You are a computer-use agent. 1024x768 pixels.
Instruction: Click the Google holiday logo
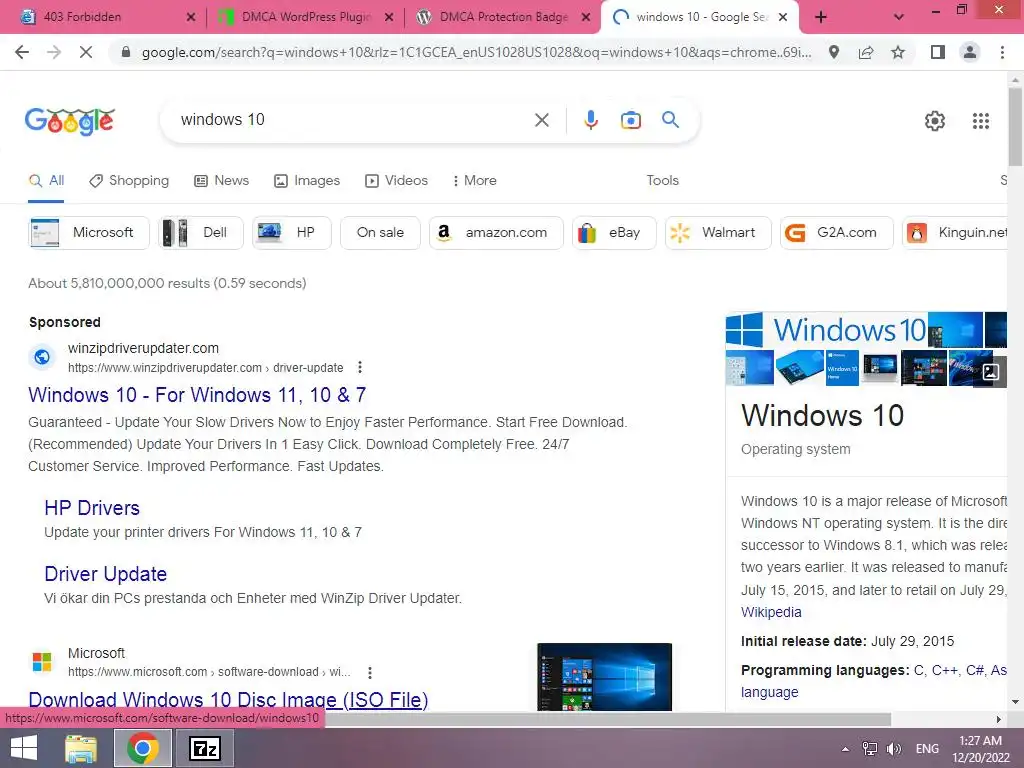(x=70, y=121)
